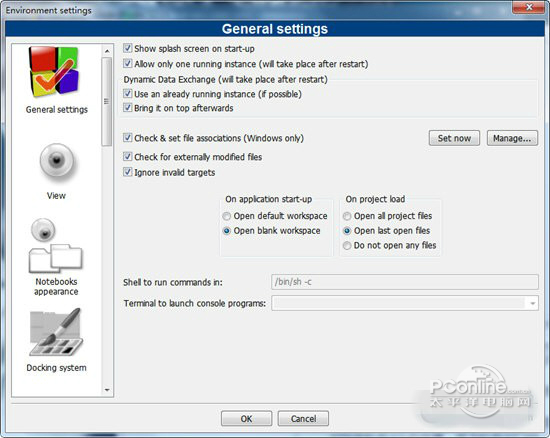Select the General settings colored cubes icon
This screenshot has height=438, width=550.
click(54, 72)
